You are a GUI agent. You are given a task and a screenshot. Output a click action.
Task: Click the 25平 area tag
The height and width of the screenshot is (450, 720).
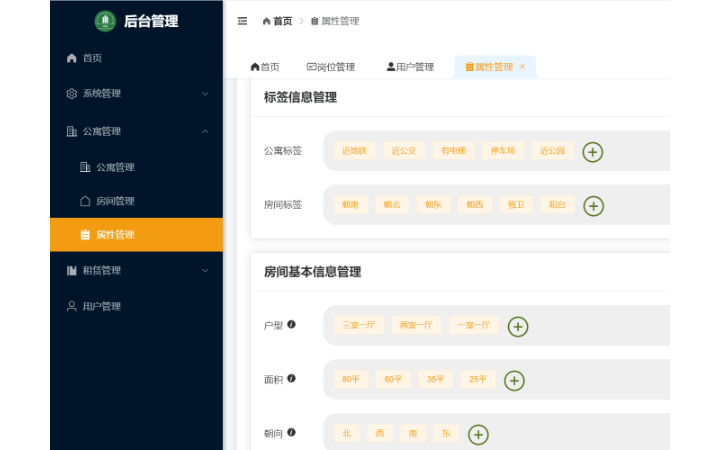click(478, 379)
